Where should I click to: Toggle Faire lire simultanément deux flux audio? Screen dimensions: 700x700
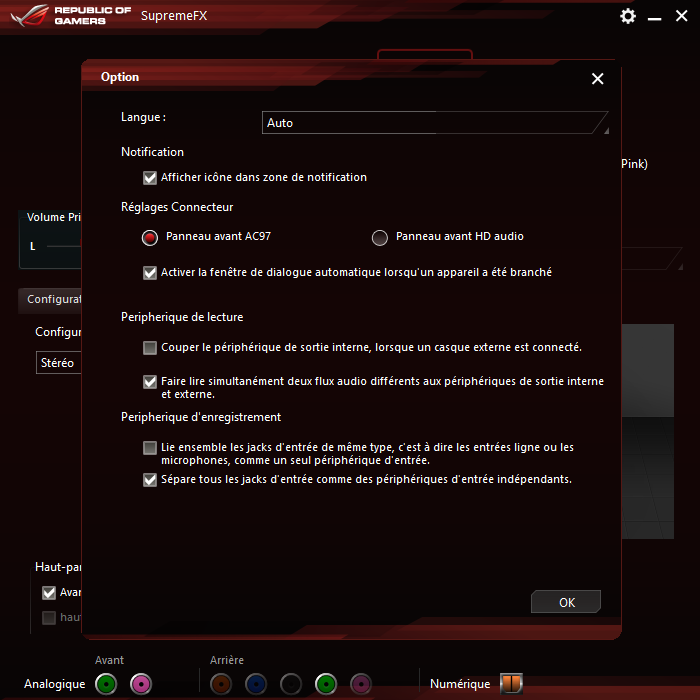pos(150,382)
